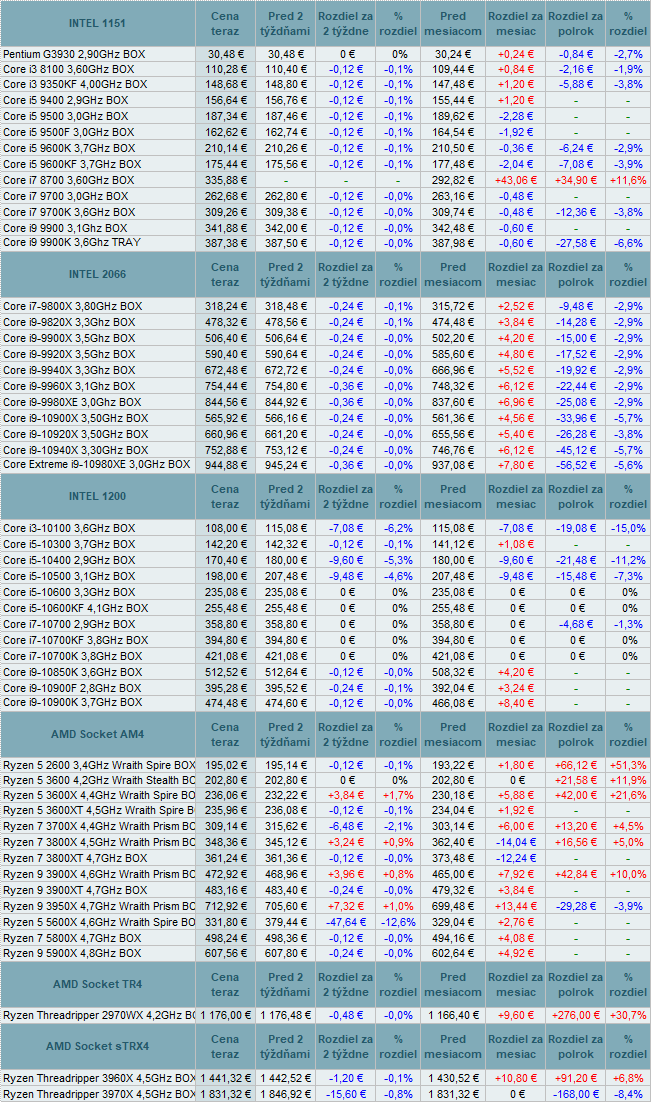Click the -6,2% value for Core i3-10100
This screenshot has height=1102, width=651.
[x=398, y=529]
